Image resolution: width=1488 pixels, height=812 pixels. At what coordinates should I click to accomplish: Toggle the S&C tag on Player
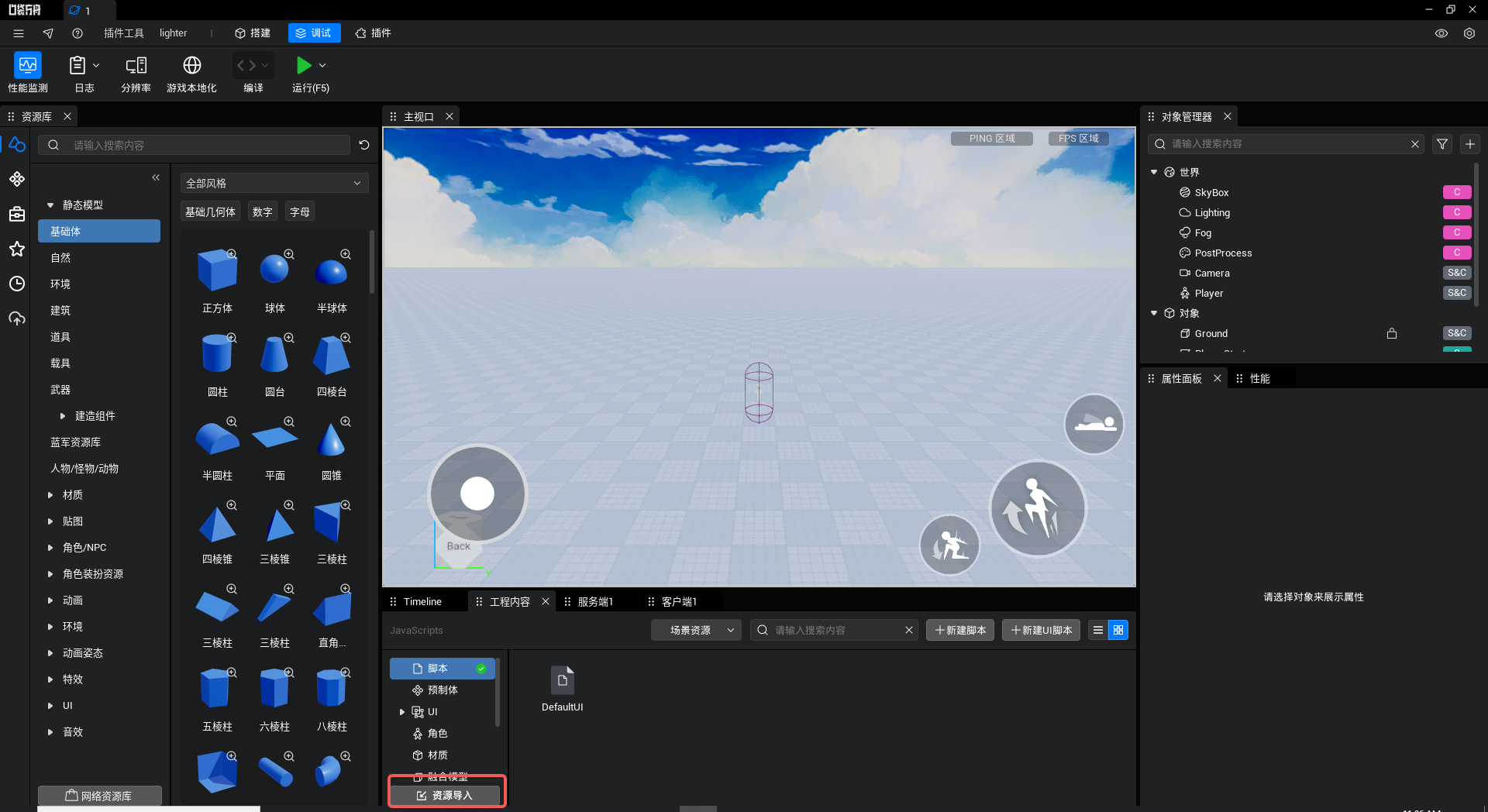pos(1457,293)
